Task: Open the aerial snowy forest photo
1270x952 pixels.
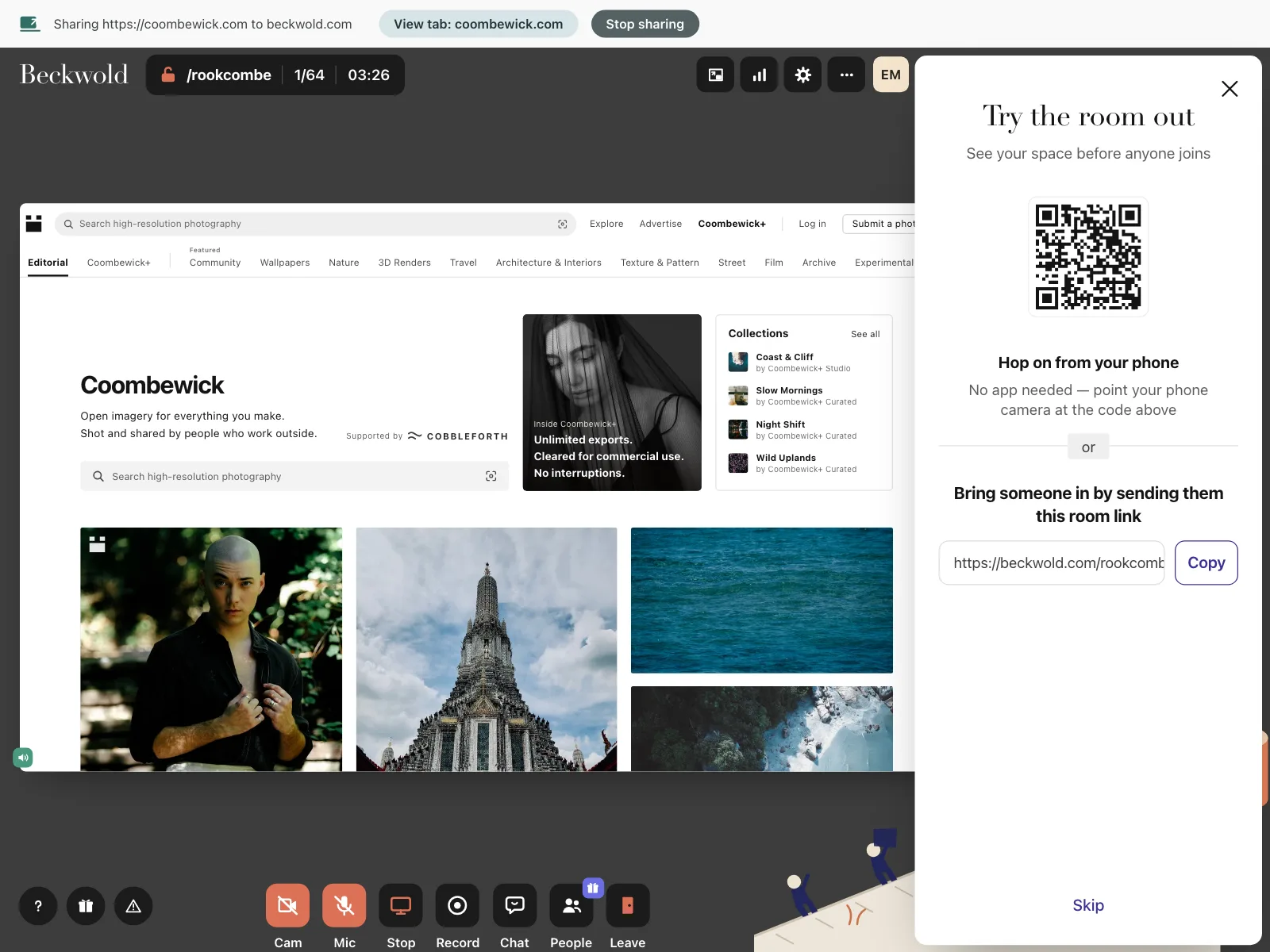Action: pos(762,728)
